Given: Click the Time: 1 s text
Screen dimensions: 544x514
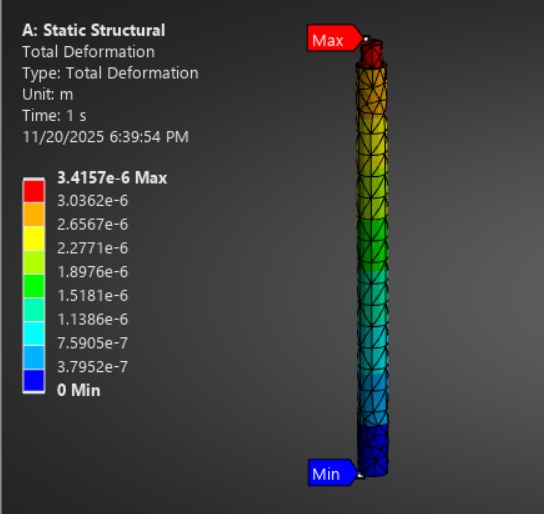Looking at the screenshot, I should [x=54, y=116].
